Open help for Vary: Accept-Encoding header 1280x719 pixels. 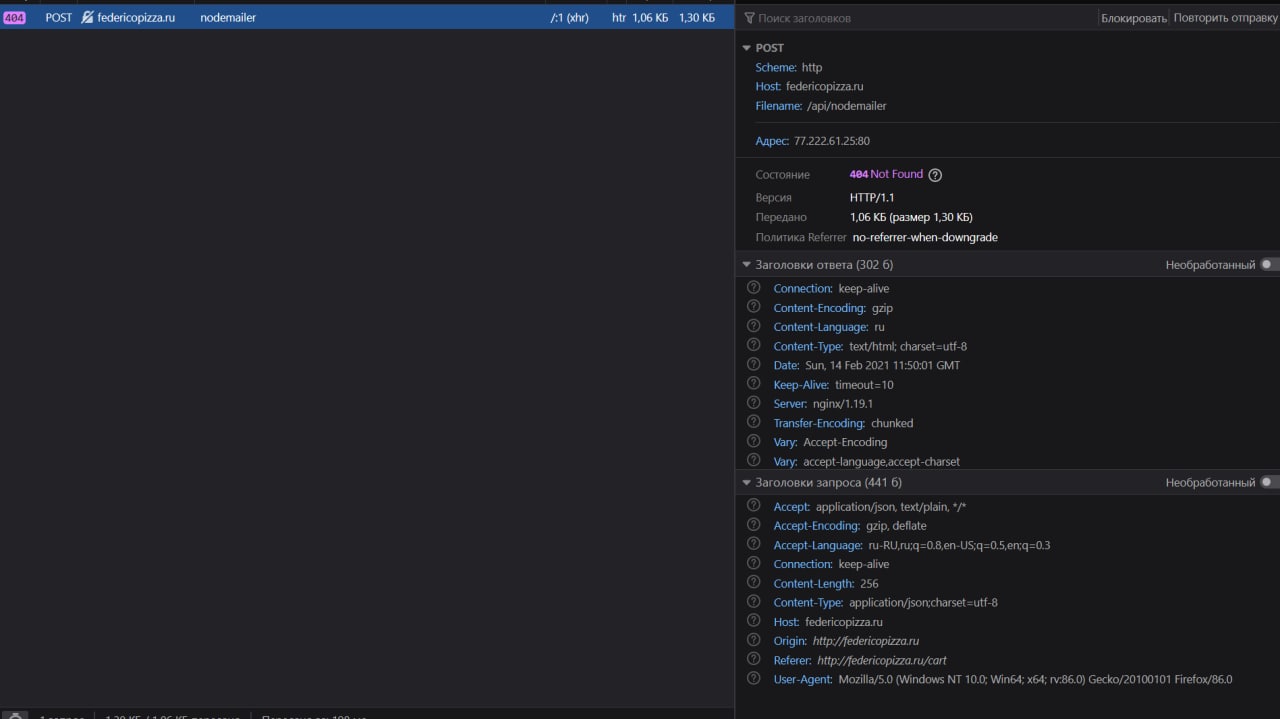(754, 441)
